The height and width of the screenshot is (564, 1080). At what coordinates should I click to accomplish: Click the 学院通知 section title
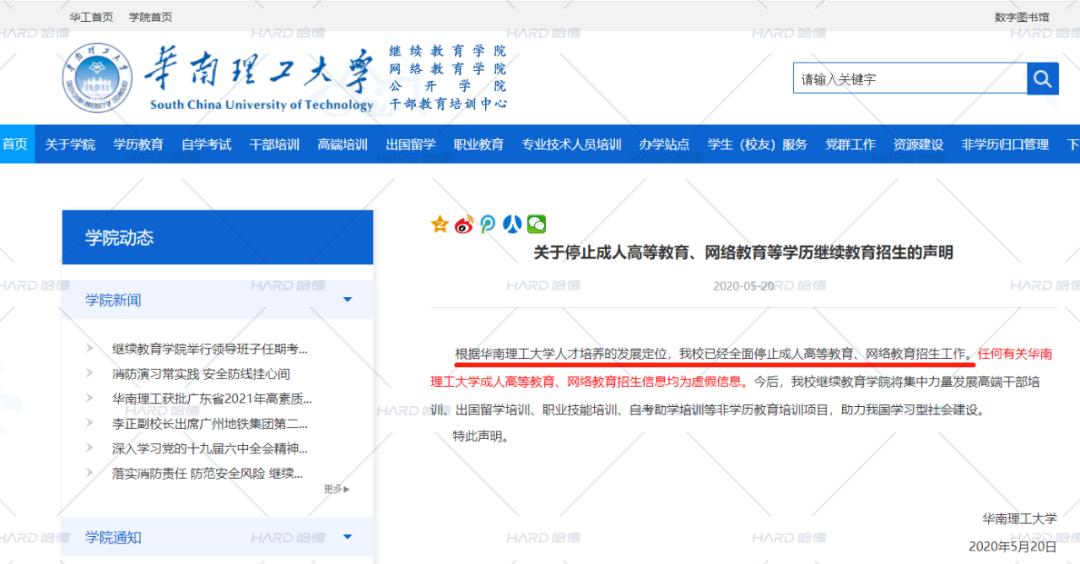tap(113, 536)
